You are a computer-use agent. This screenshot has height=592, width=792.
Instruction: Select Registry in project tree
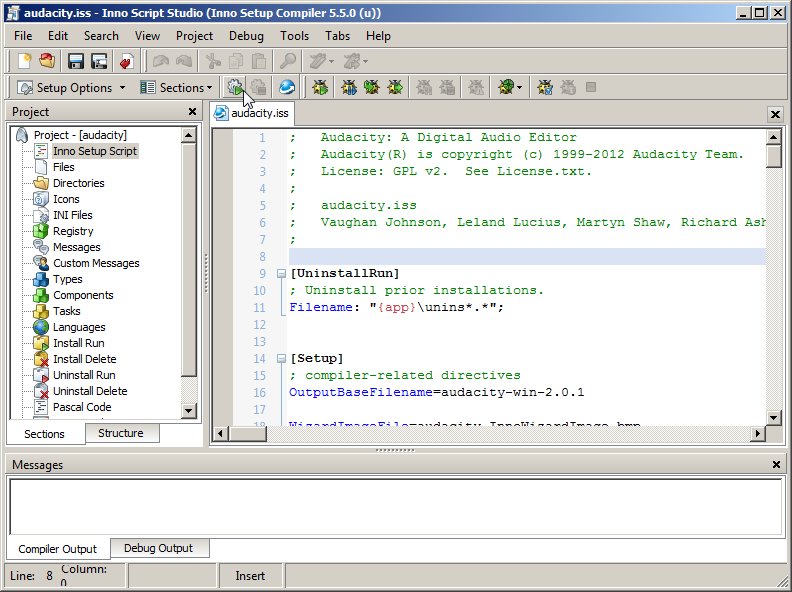click(x=73, y=231)
